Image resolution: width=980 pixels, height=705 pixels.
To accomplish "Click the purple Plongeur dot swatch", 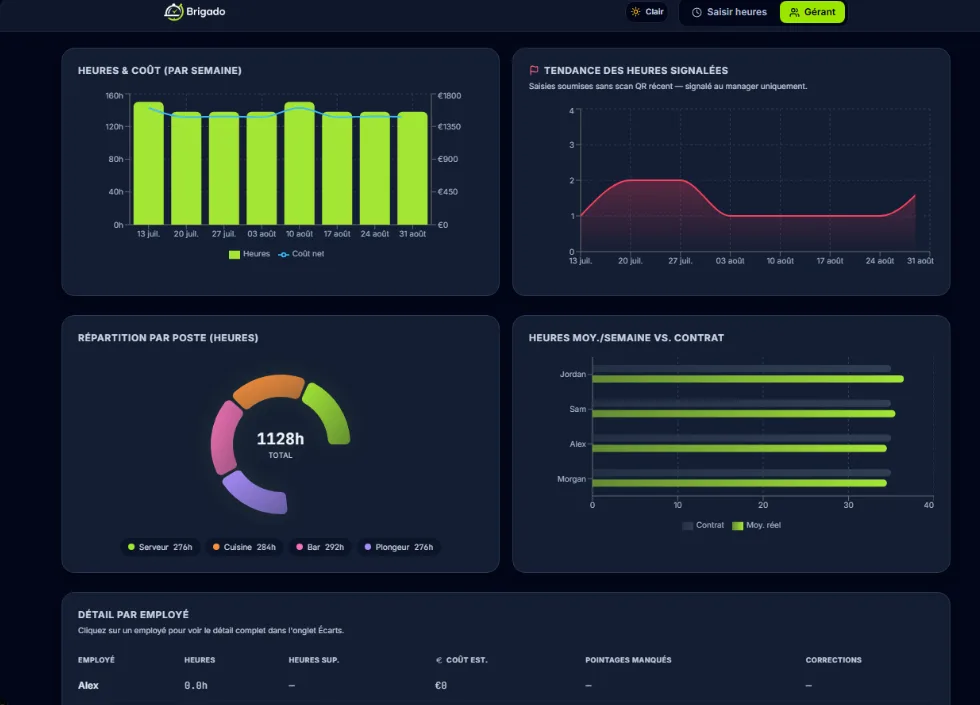I will coord(368,547).
